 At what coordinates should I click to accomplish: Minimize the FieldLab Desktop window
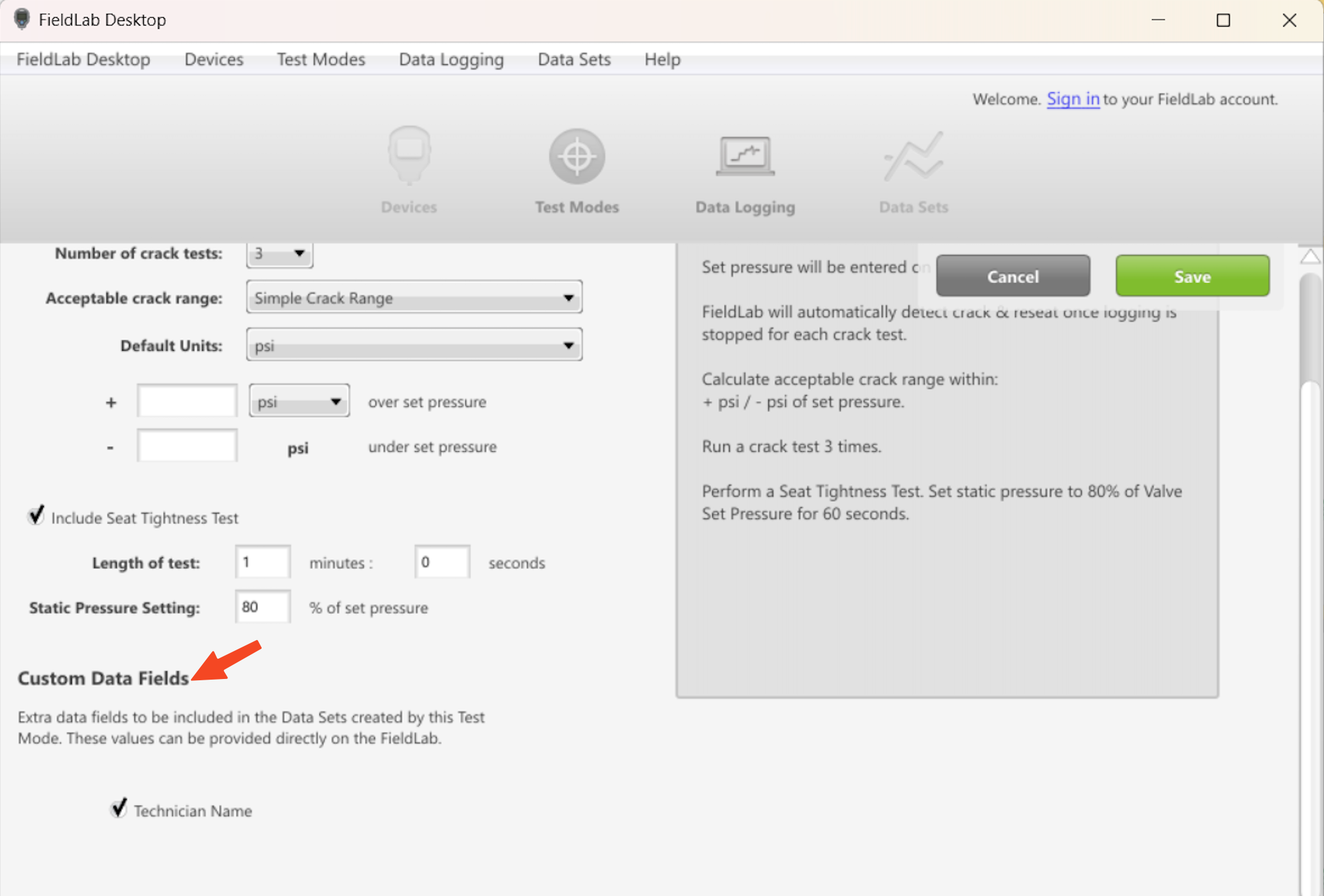(1158, 20)
